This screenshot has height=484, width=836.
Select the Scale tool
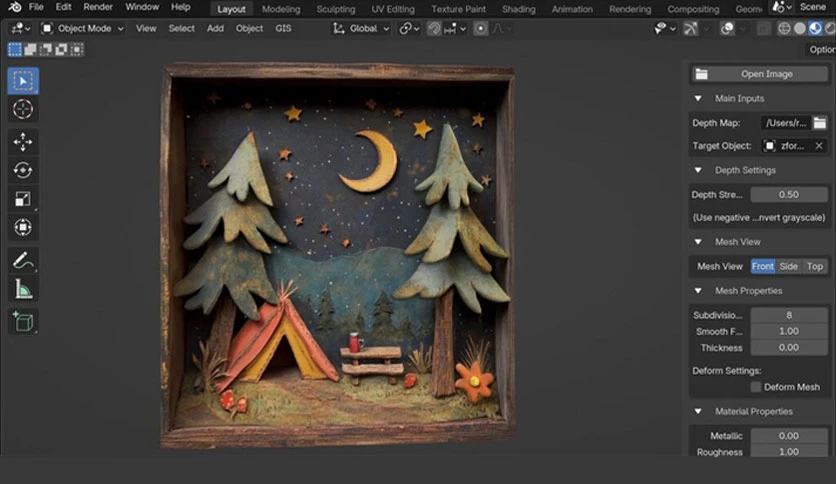[x=23, y=199]
